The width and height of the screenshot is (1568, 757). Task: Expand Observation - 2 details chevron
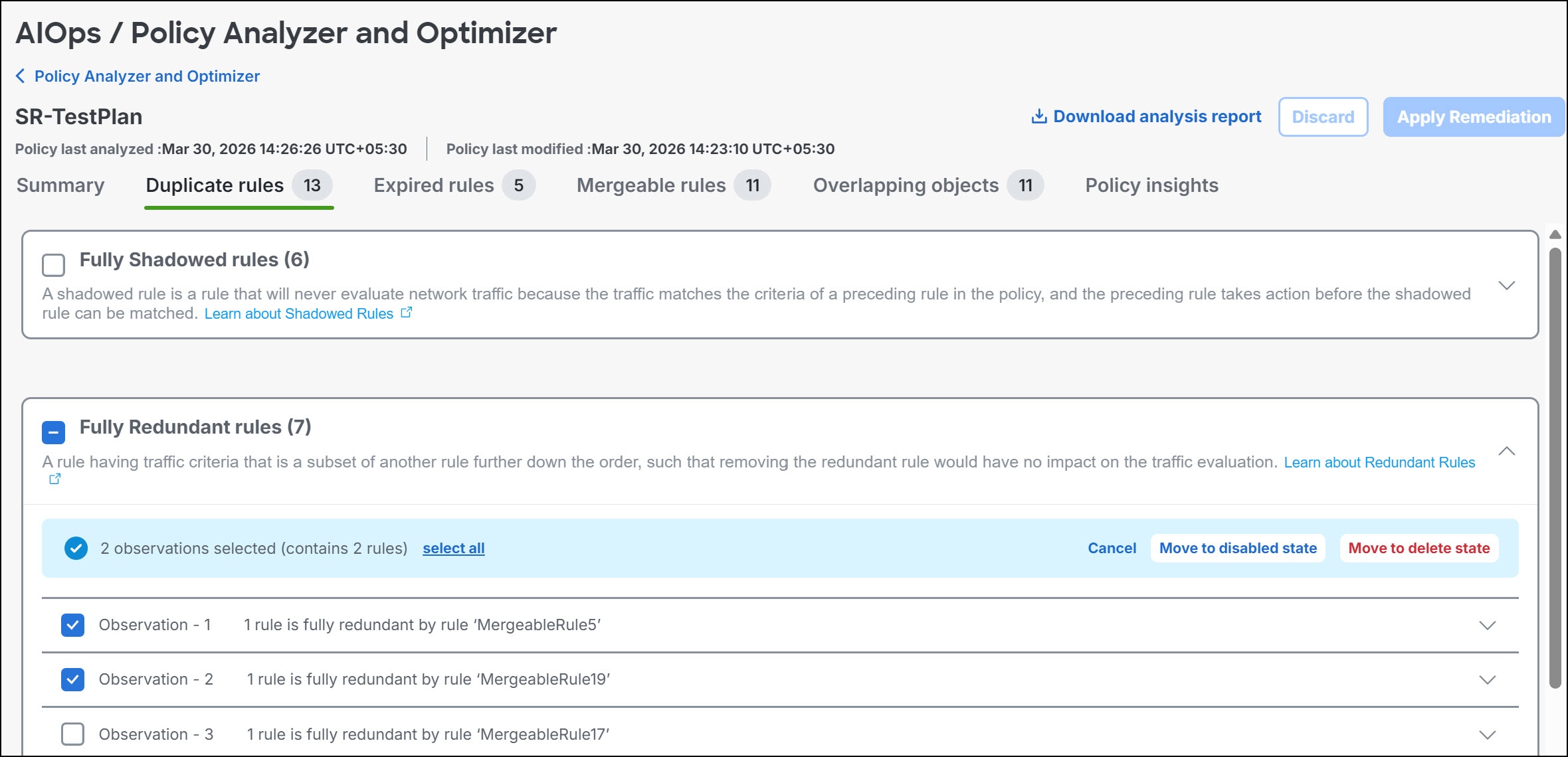point(1487,680)
